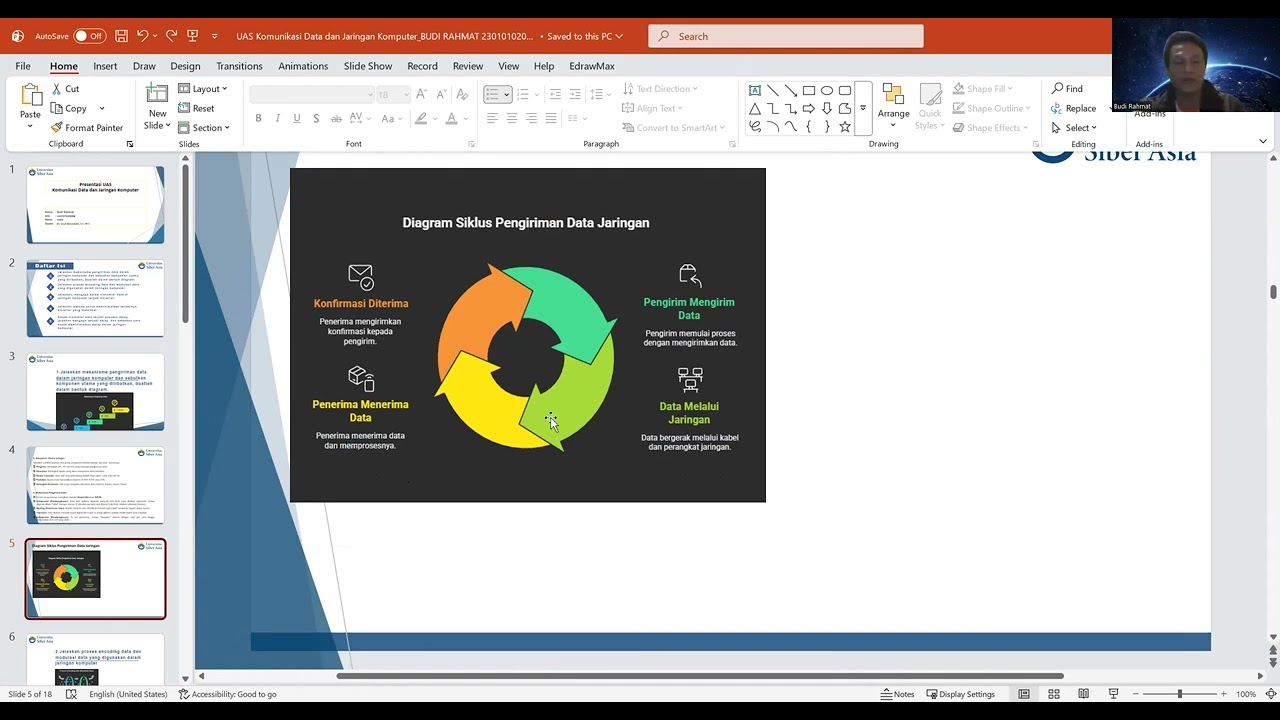The height and width of the screenshot is (720, 1280).
Task: Toggle Underline formatting
Action: (x=297, y=118)
